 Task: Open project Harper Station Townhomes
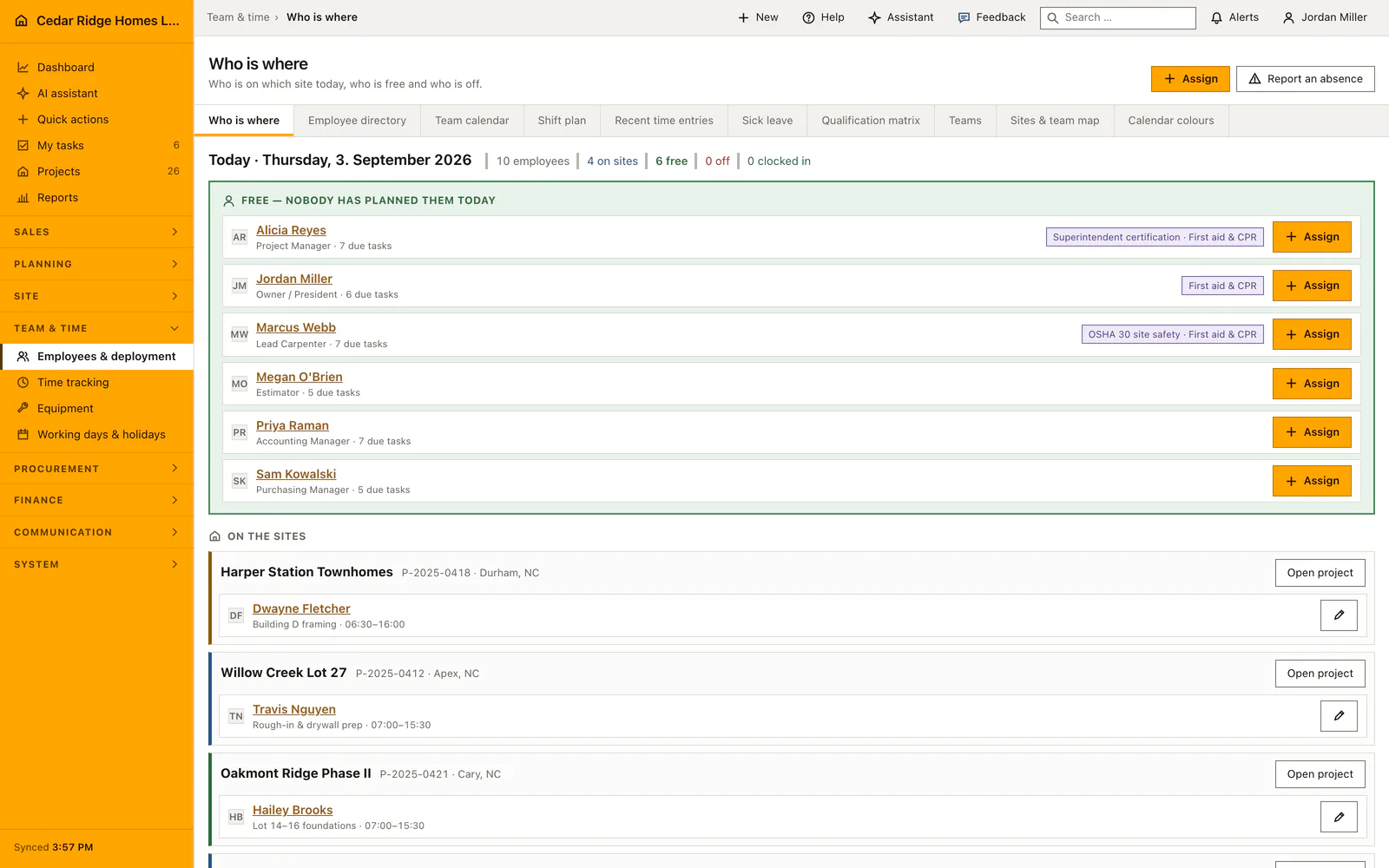[x=1320, y=573]
